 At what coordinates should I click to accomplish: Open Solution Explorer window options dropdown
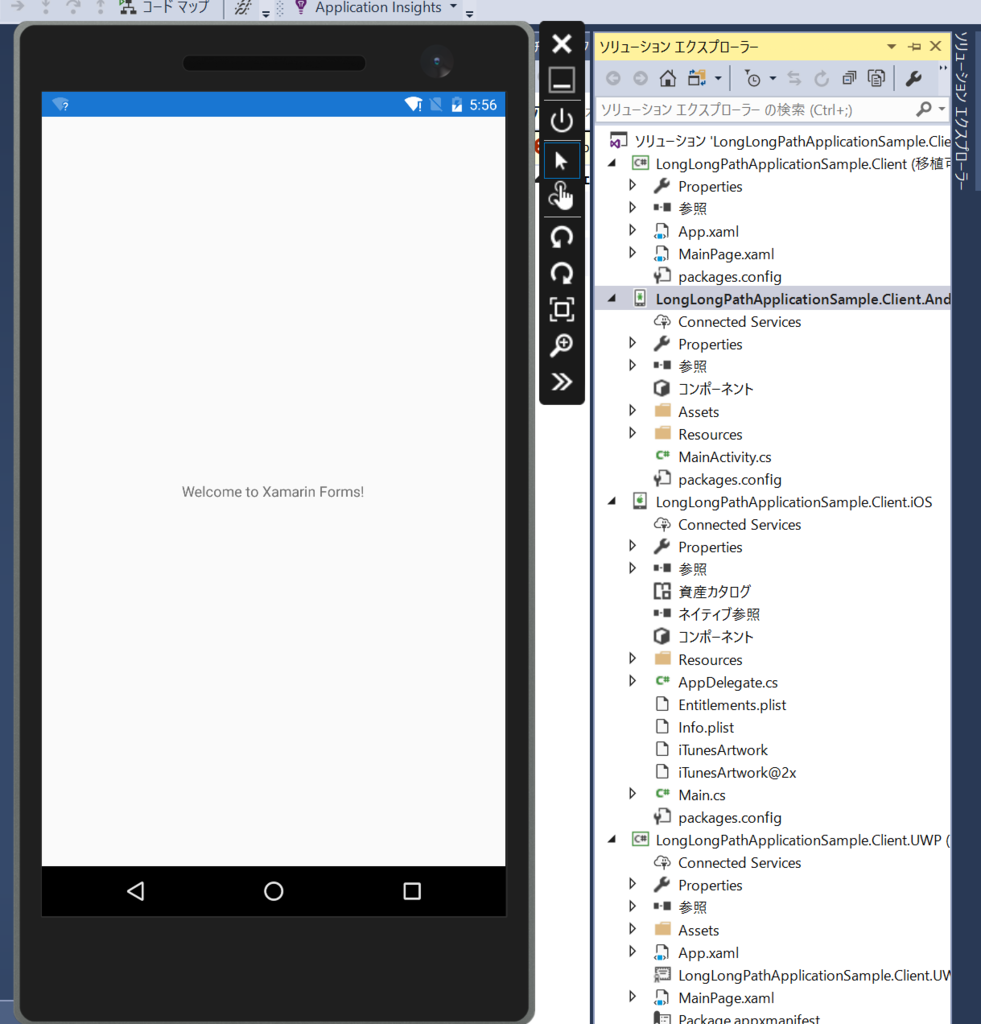point(892,46)
